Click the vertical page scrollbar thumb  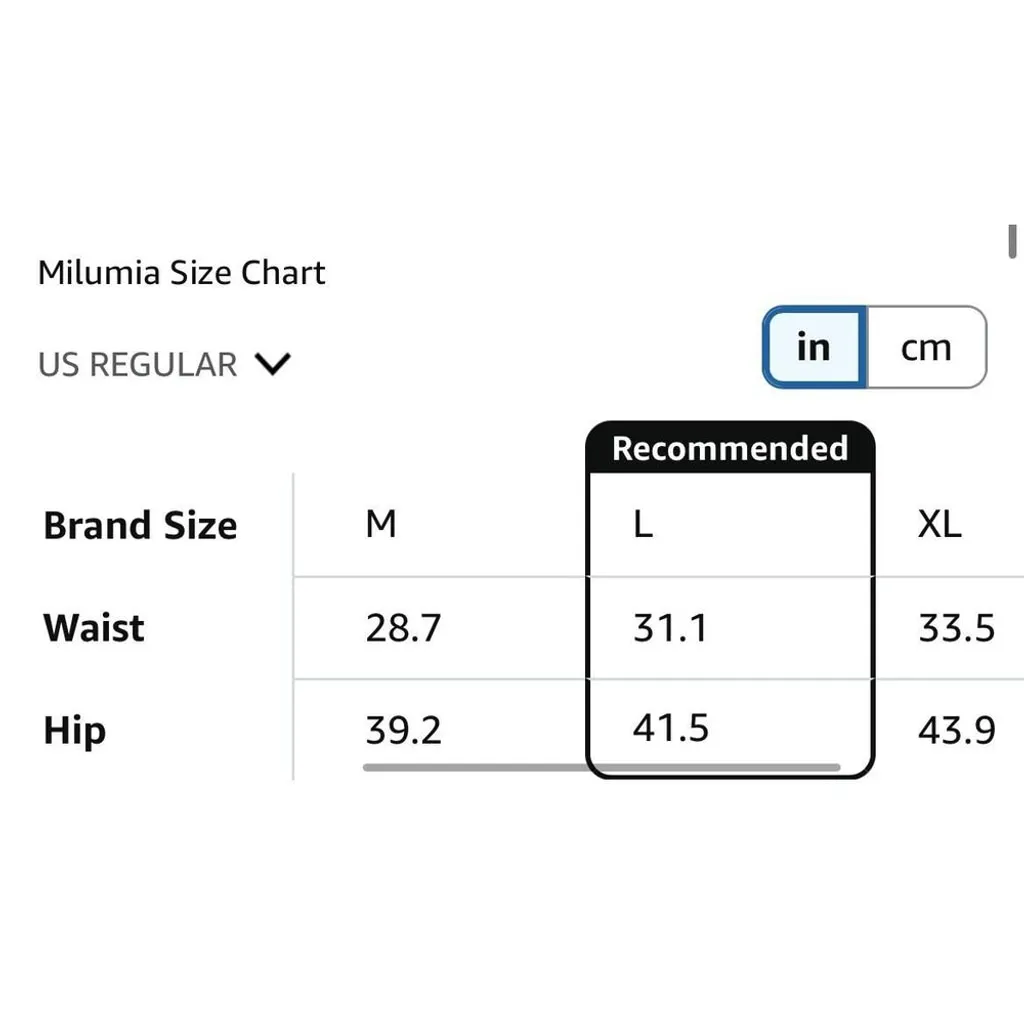[x=1012, y=241]
